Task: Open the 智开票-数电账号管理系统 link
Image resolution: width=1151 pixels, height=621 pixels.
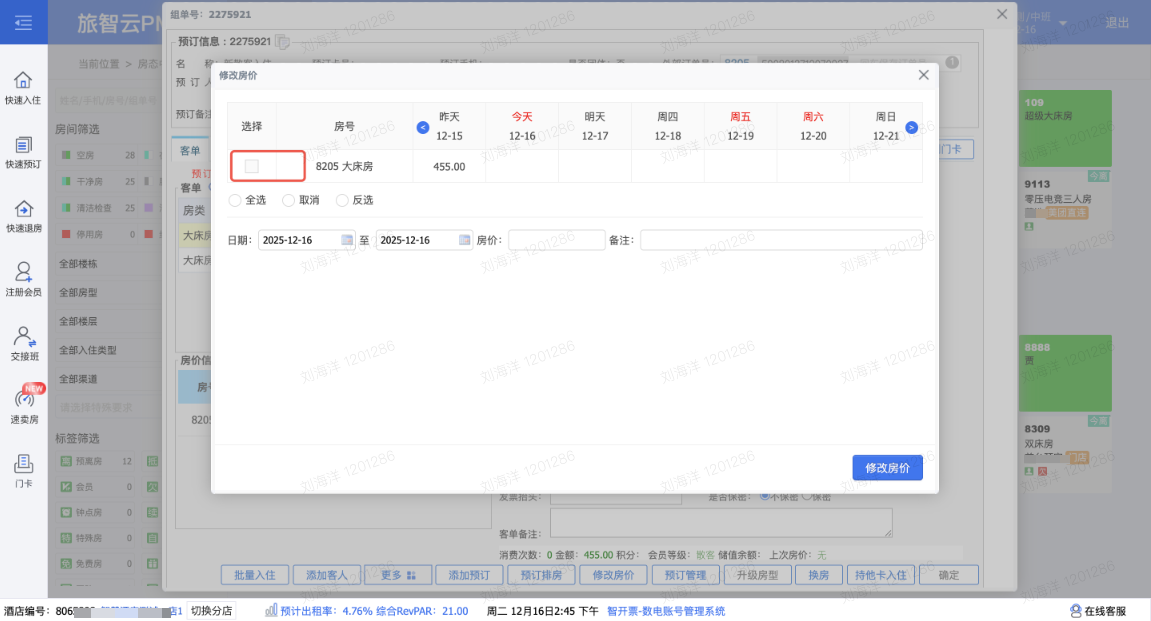Action: tap(666, 611)
